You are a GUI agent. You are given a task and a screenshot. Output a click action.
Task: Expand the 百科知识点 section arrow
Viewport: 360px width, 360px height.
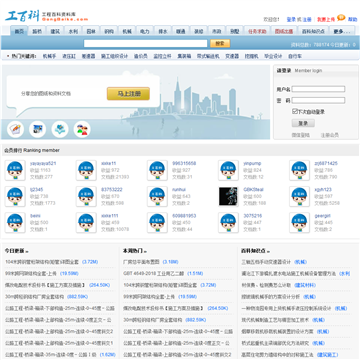[269, 251]
